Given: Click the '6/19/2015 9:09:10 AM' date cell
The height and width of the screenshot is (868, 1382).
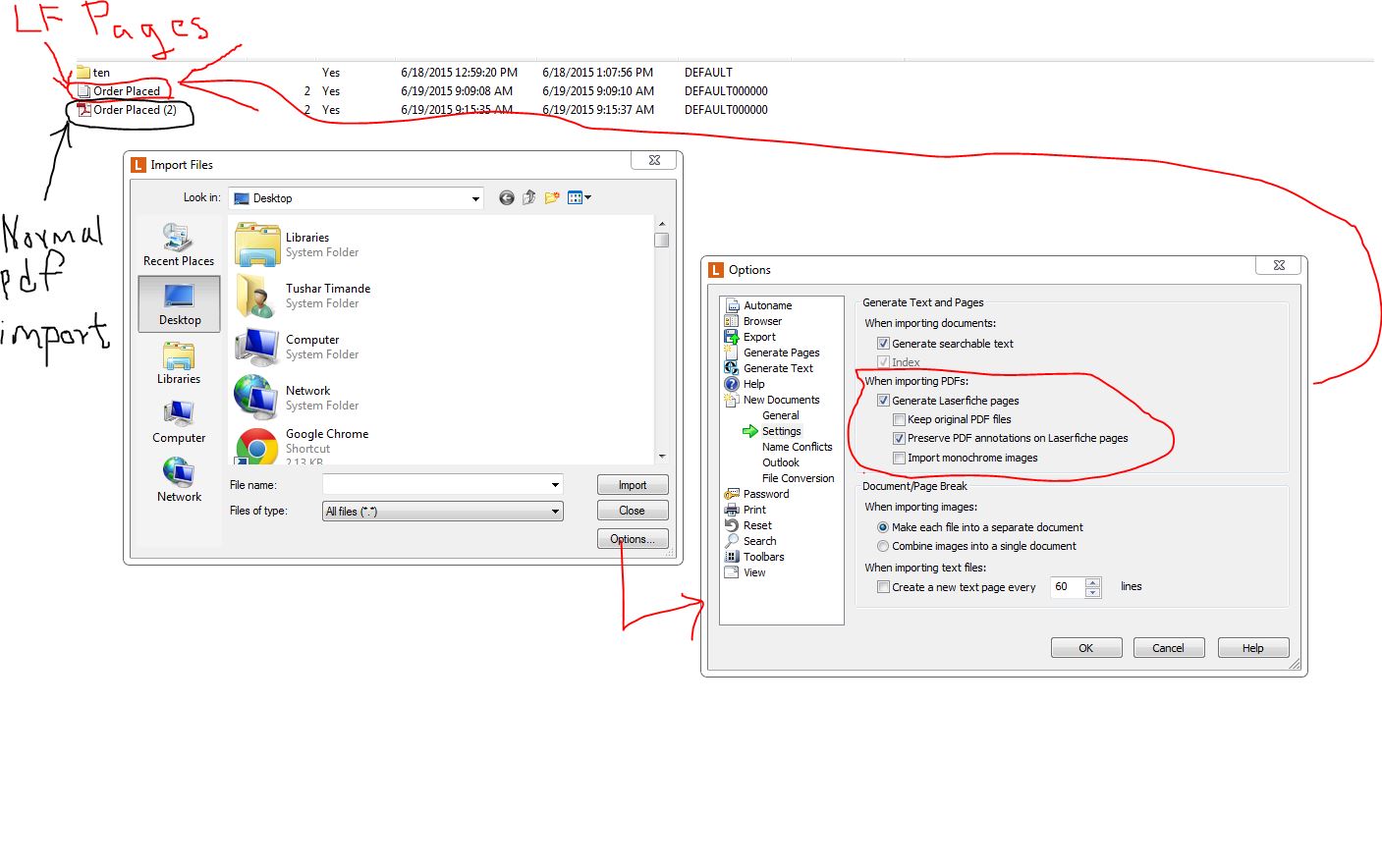Looking at the screenshot, I should point(598,91).
